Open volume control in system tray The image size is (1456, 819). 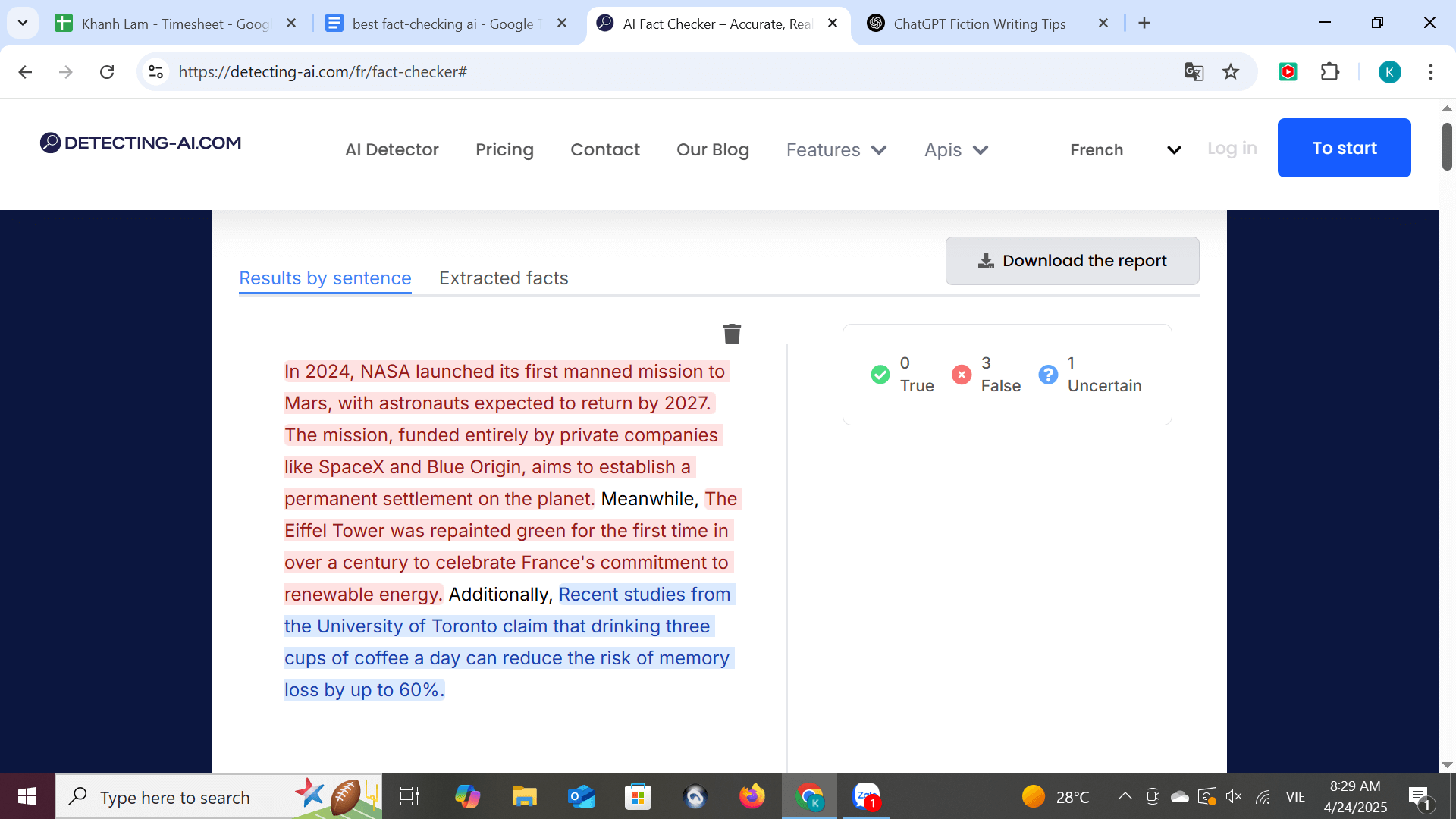point(1234,796)
